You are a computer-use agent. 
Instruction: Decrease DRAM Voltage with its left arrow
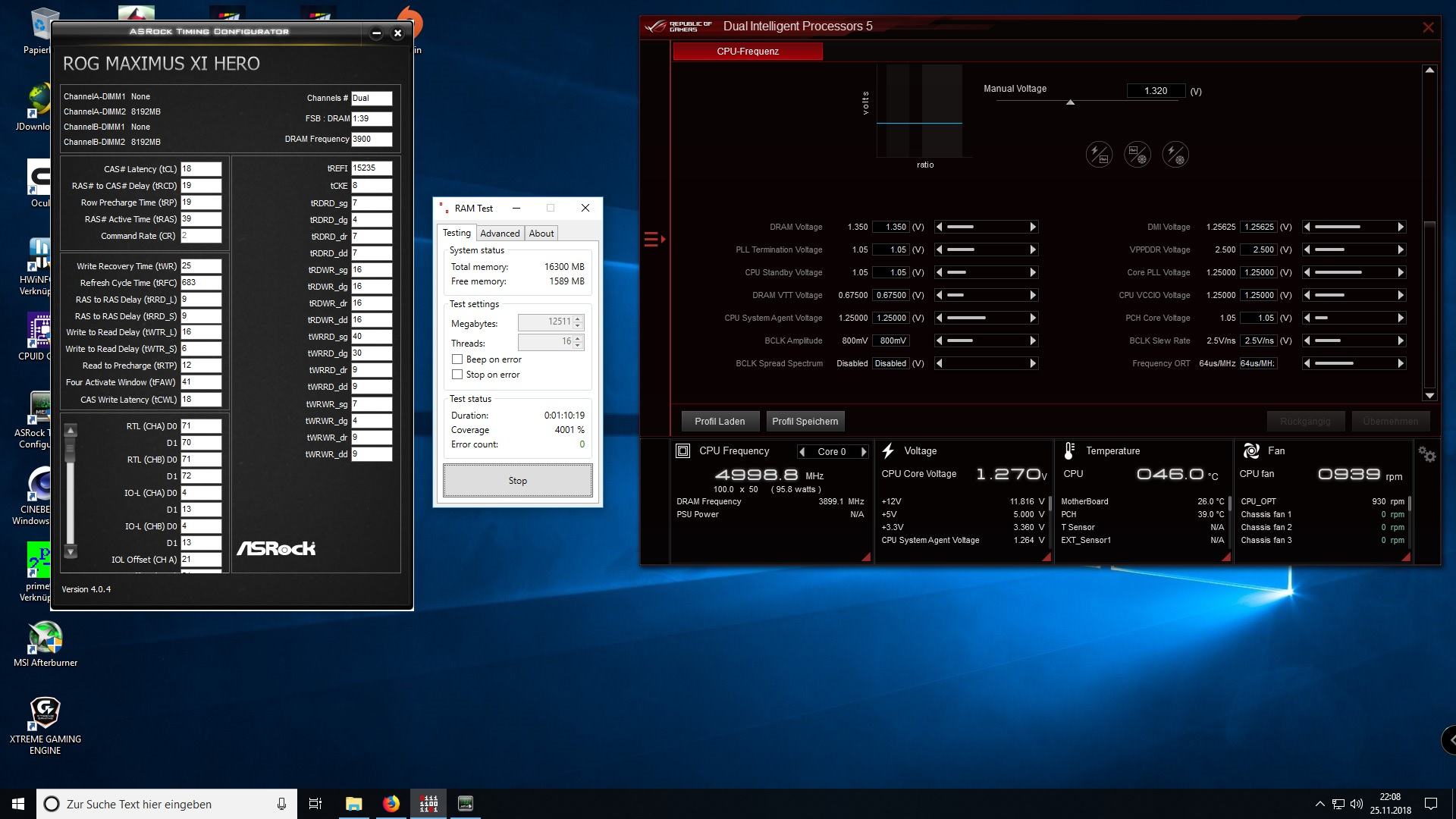click(x=940, y=227)
